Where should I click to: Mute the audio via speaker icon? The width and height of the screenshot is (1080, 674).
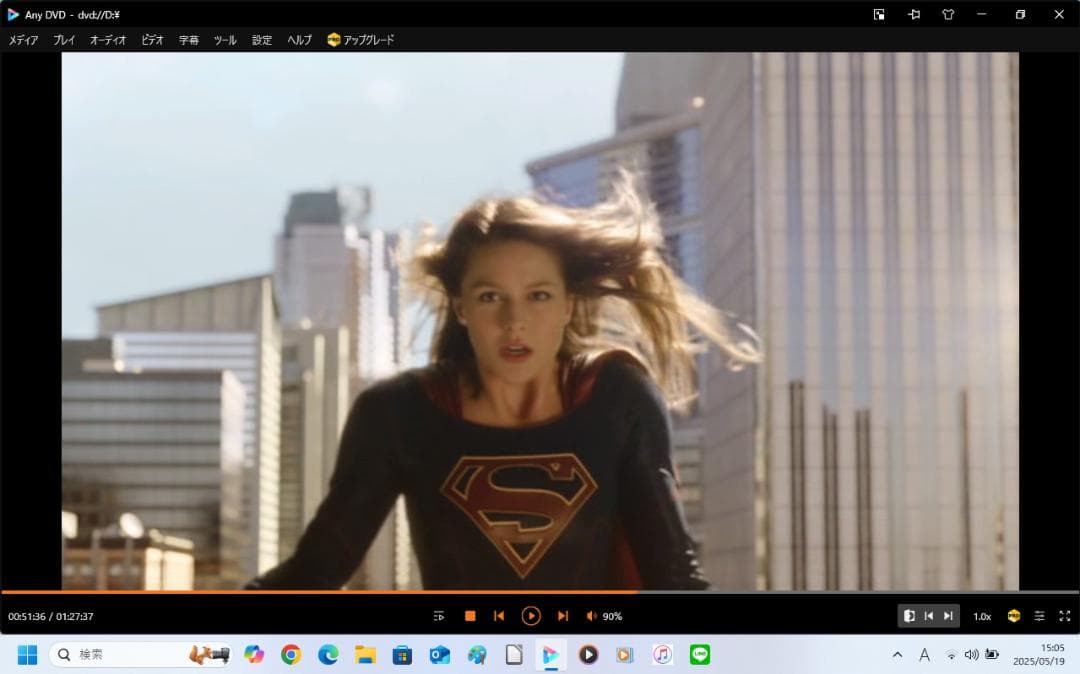click(591, 616)
